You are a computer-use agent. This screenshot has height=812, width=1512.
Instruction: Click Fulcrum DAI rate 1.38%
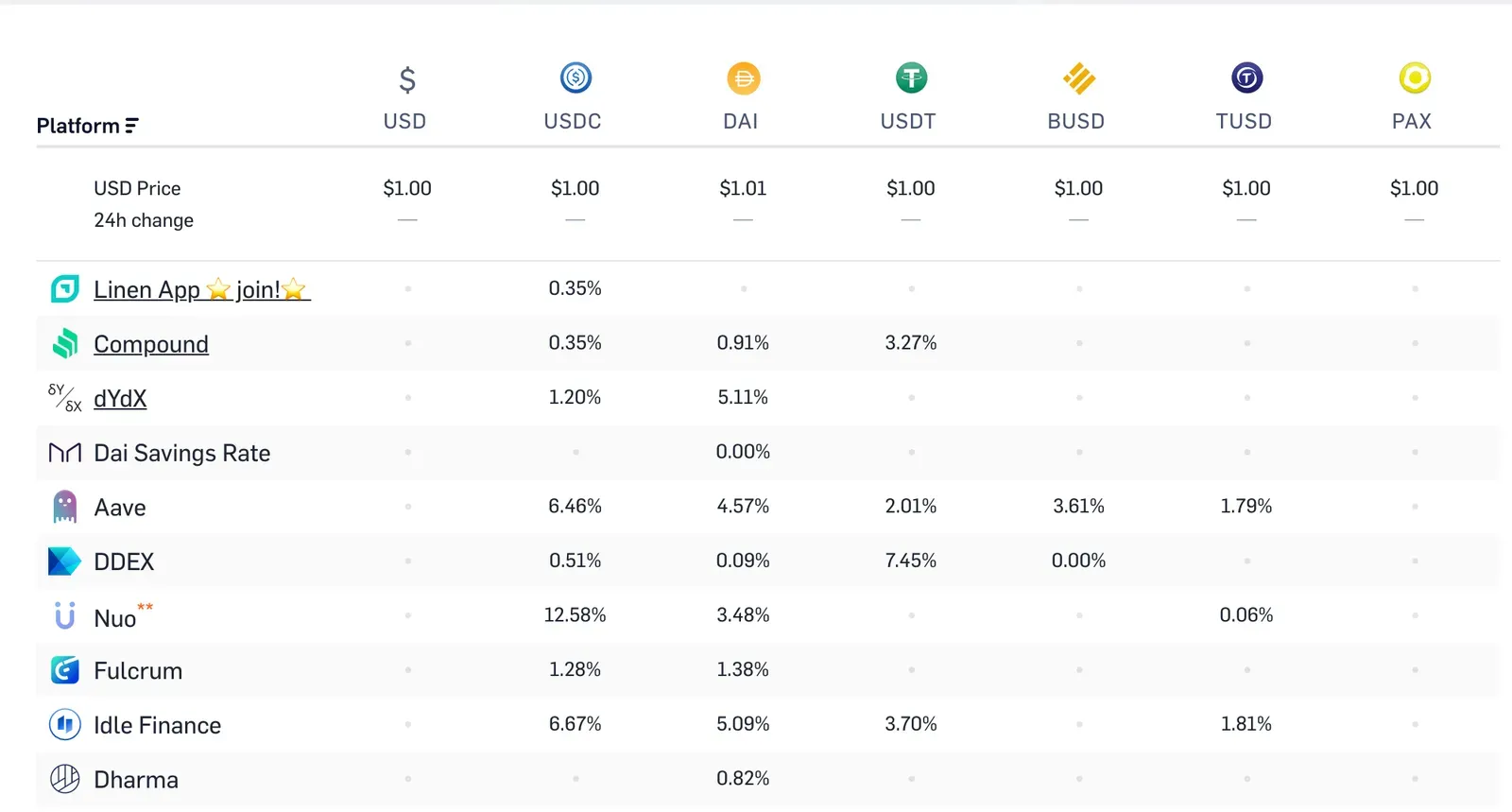pos(744,669)
